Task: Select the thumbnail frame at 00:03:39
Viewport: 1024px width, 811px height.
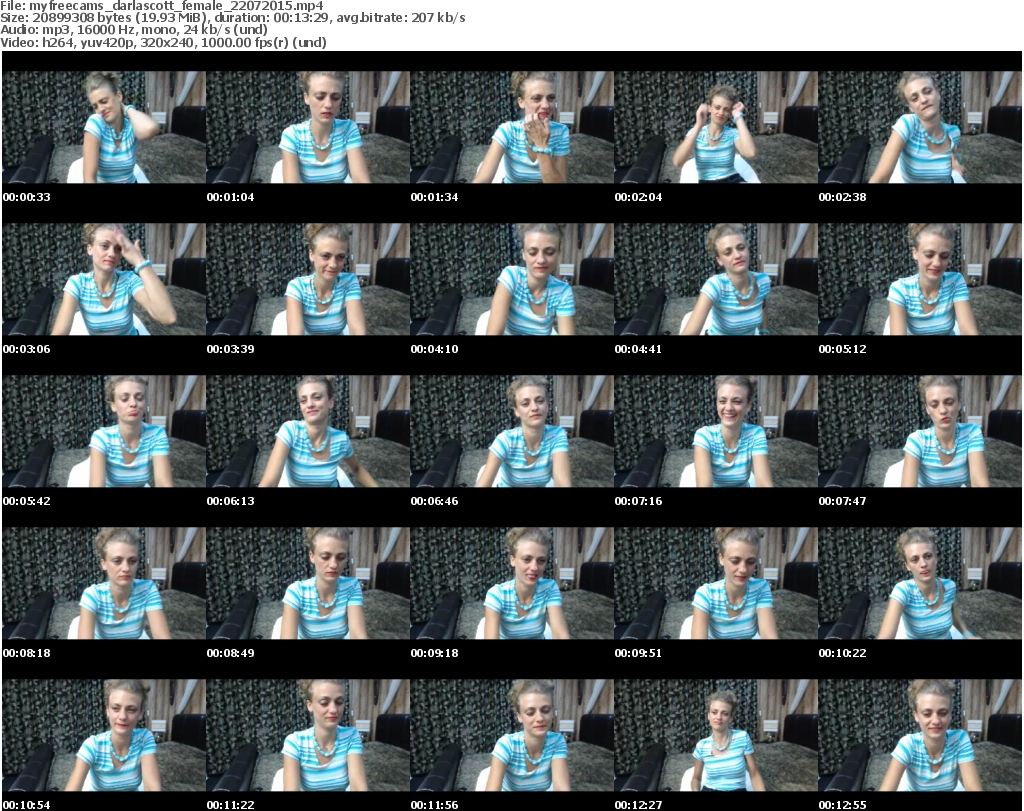Action: tap(308, 279)
